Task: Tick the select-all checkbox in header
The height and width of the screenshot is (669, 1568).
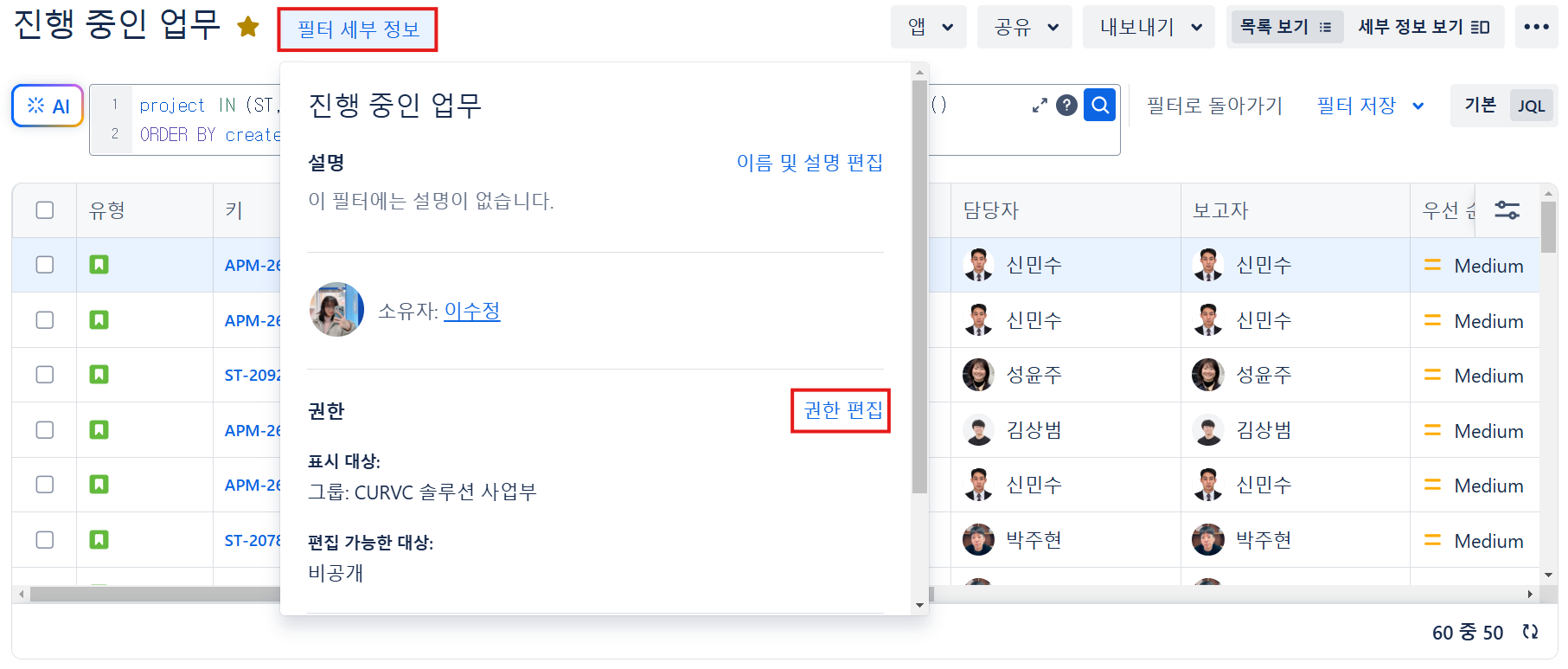Action: pyautogui.click(x=45, y=210)
